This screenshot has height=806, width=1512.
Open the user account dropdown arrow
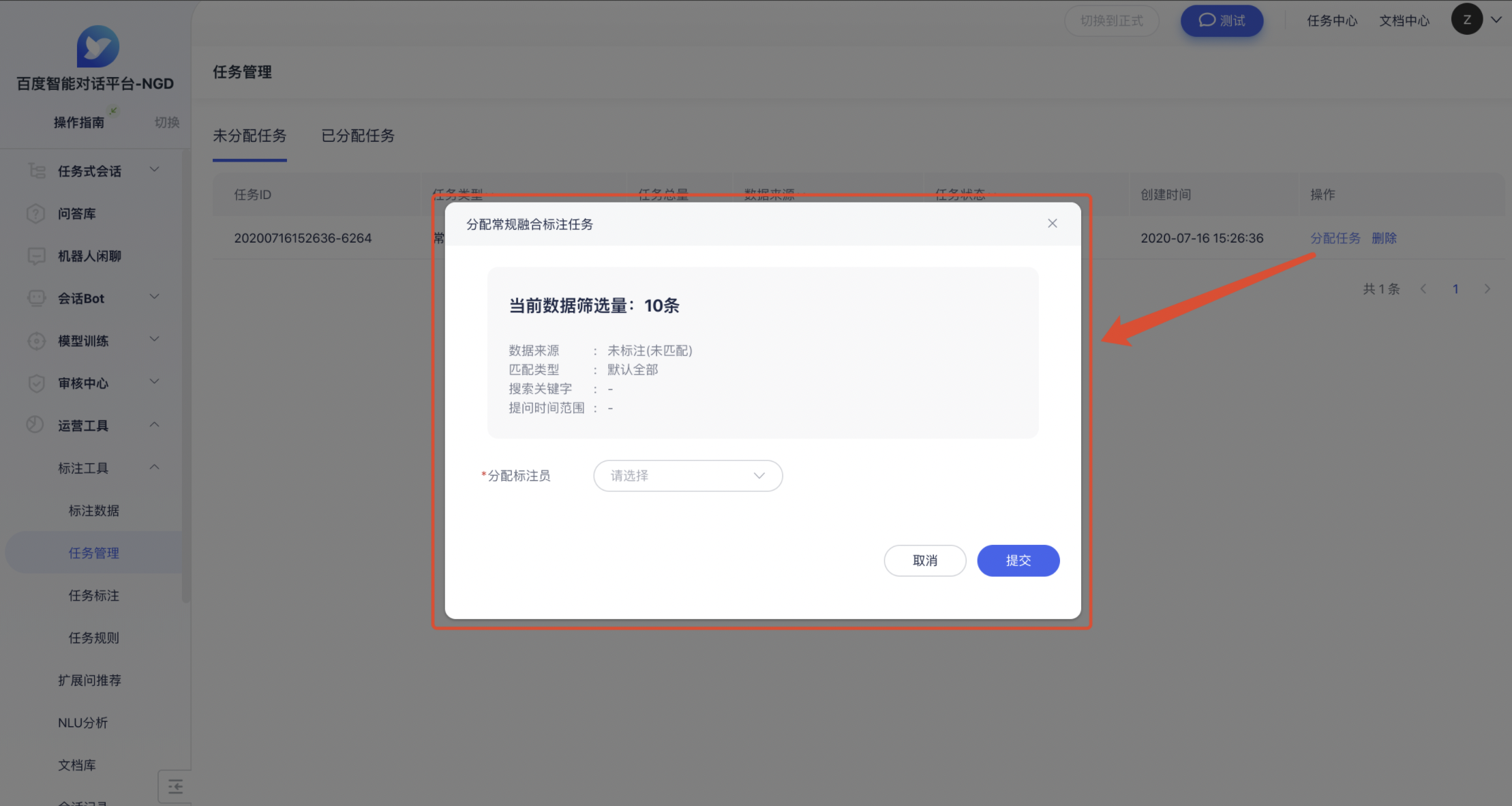click(1496, 20)
